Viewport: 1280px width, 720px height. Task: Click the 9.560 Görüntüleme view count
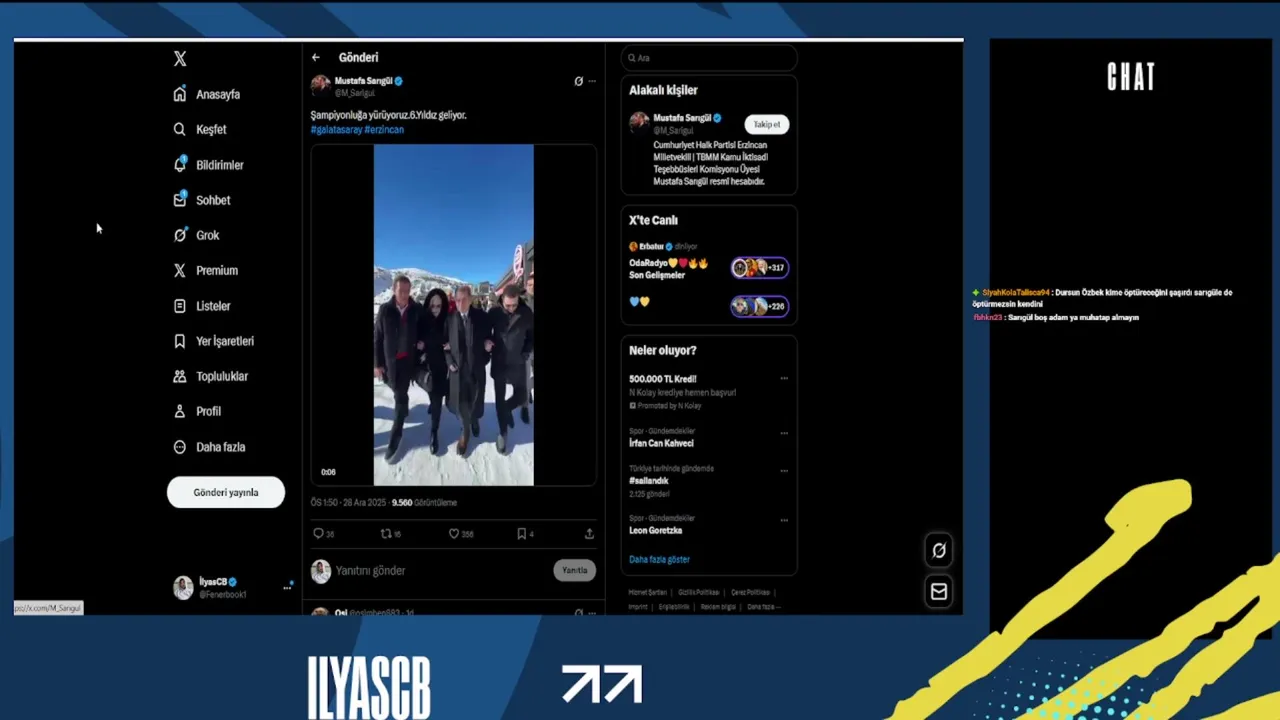click(424, 503)
